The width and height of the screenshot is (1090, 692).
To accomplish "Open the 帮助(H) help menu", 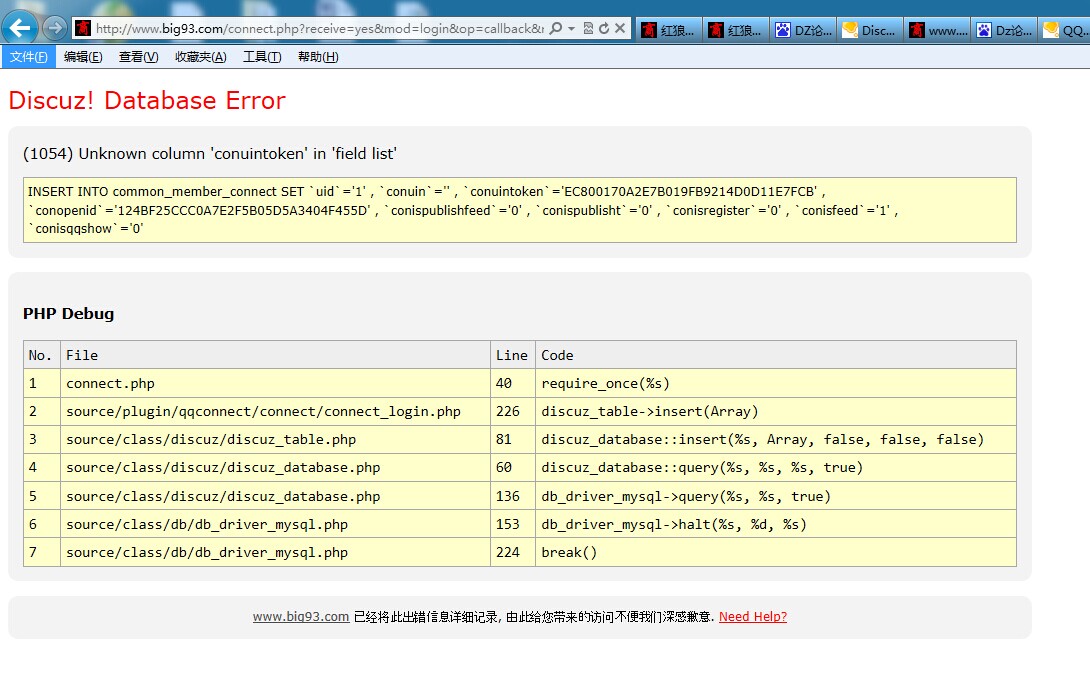I will (x=318, y=57).
